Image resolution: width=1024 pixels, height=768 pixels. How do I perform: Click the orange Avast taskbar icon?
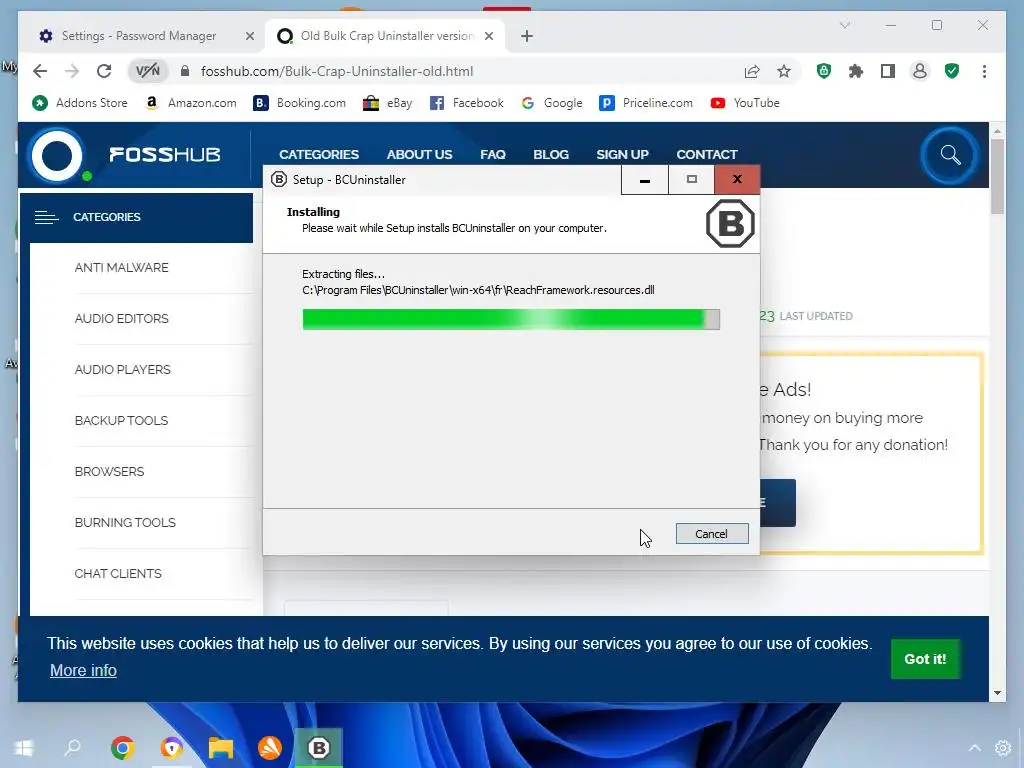tap(270, 748)
